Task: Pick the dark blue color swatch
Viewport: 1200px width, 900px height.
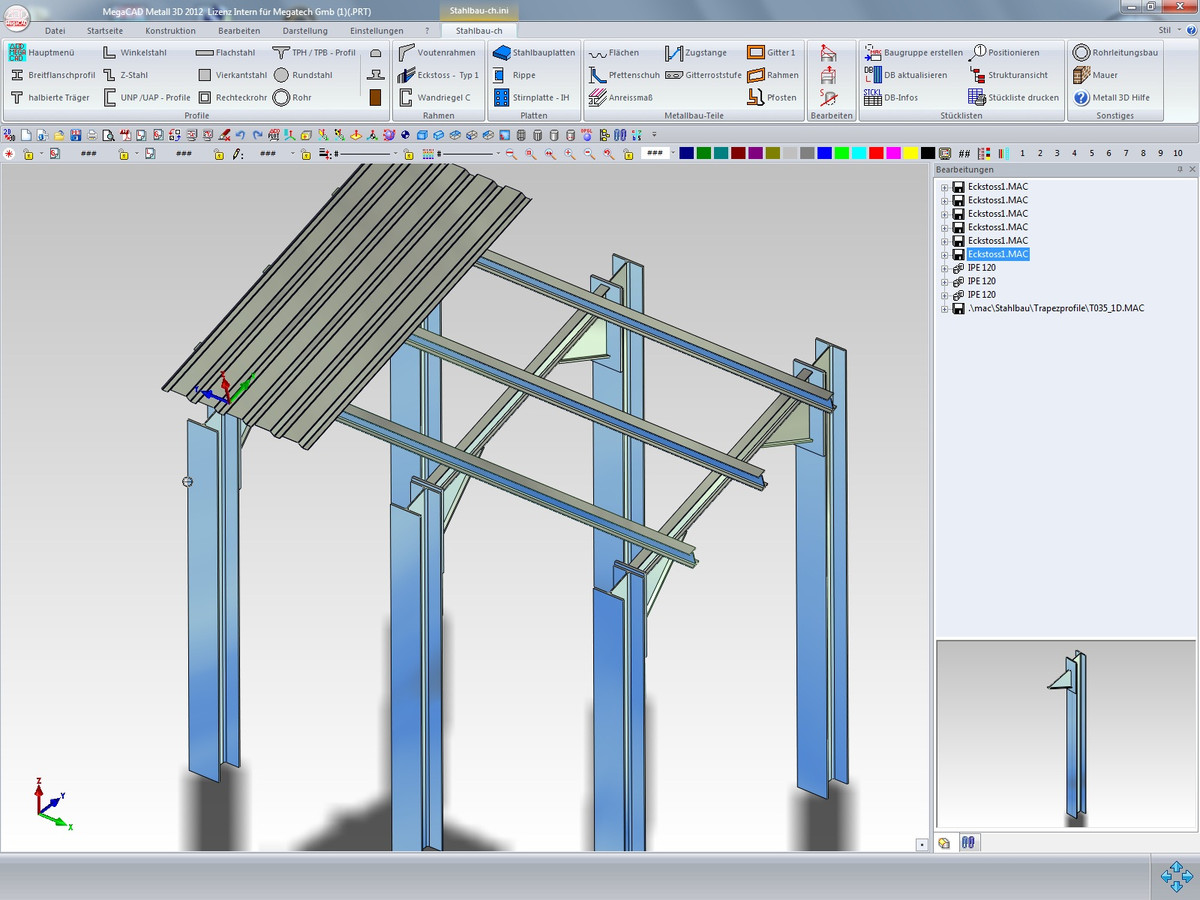Action: (686, 153)
